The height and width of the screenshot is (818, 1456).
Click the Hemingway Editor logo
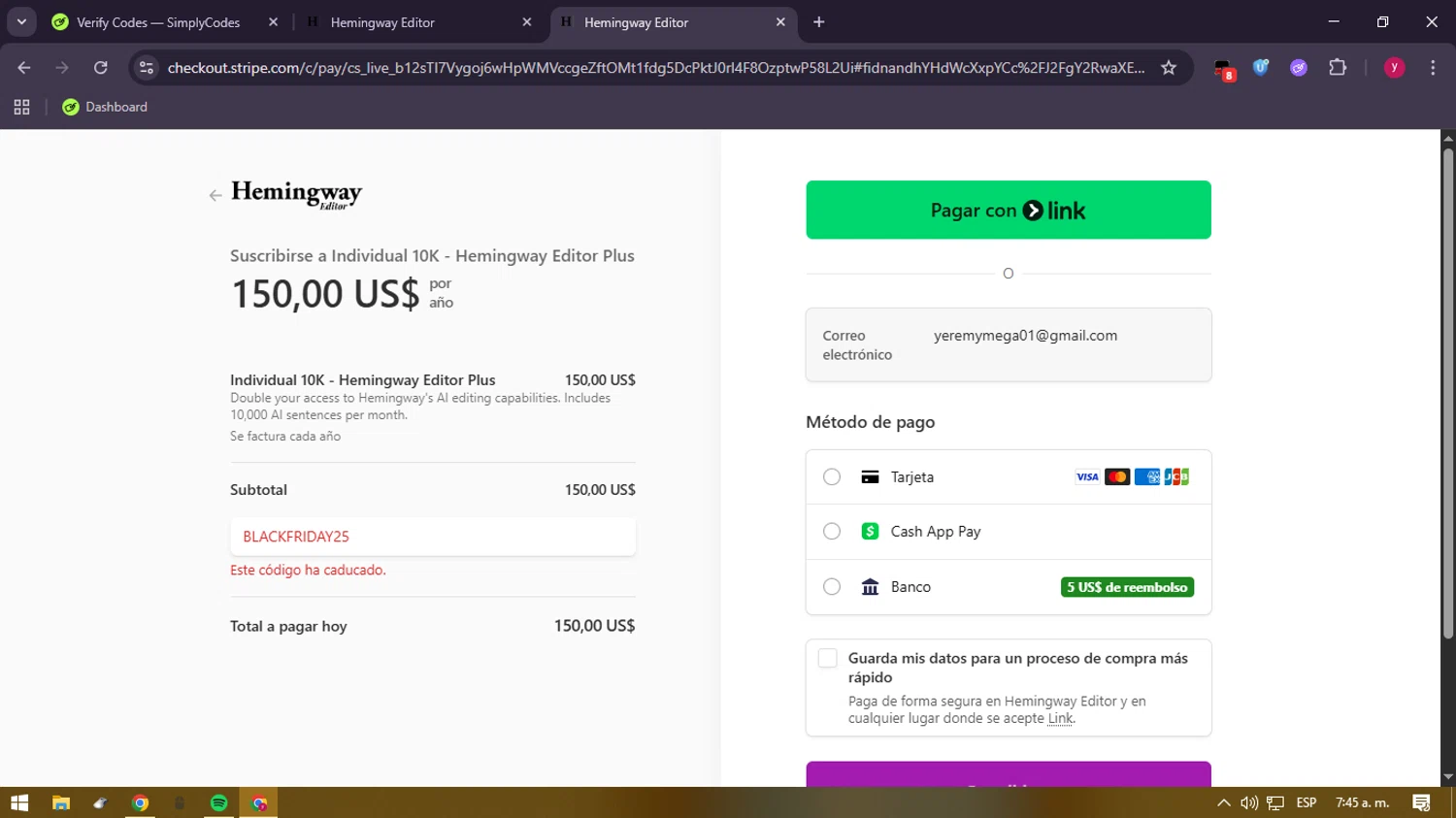[296, 195]
